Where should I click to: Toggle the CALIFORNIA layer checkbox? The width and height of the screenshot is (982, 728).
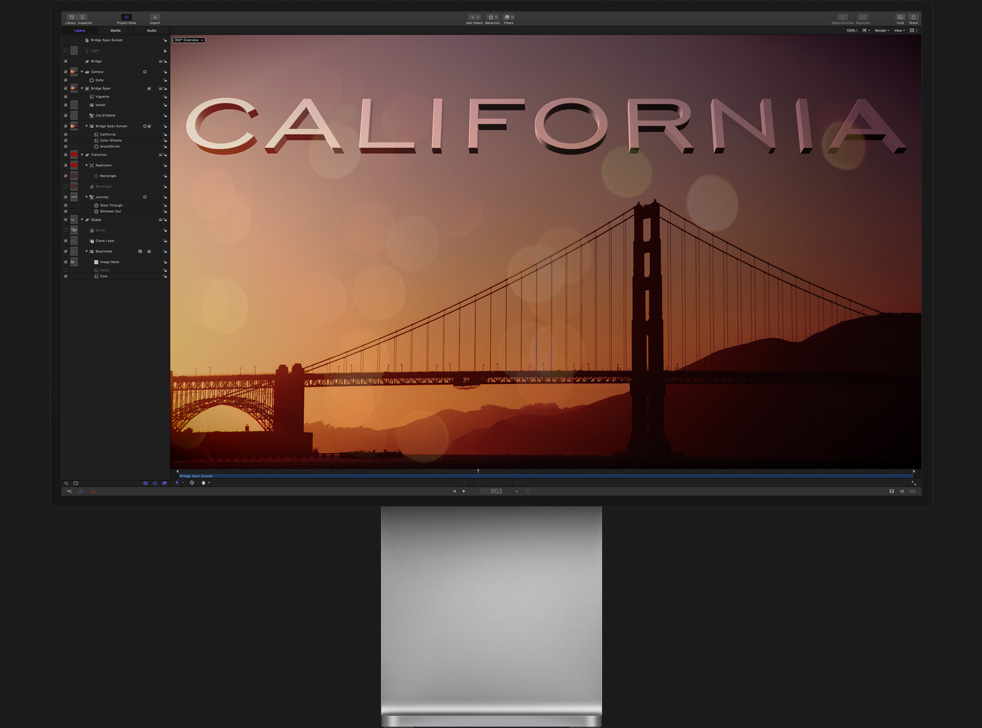[66, 115]
